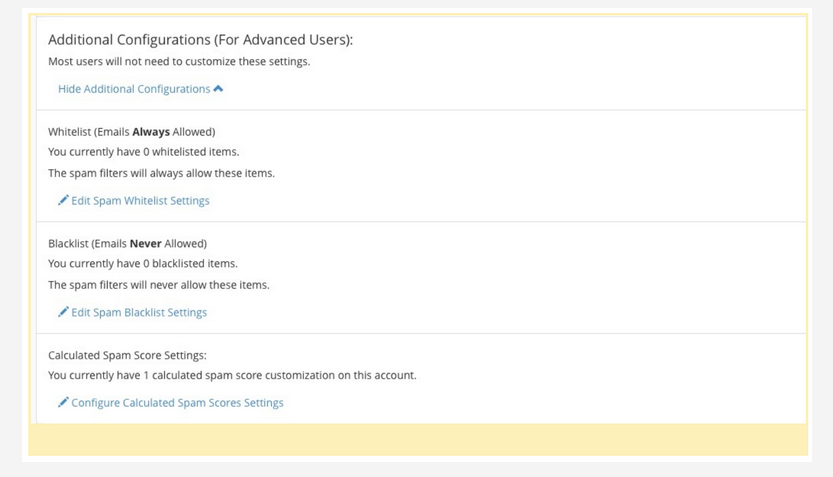833x477 pixels.
Task: Click the chevron-up icon after Hide Additional Configurations
Action: (x=218, y=89)
